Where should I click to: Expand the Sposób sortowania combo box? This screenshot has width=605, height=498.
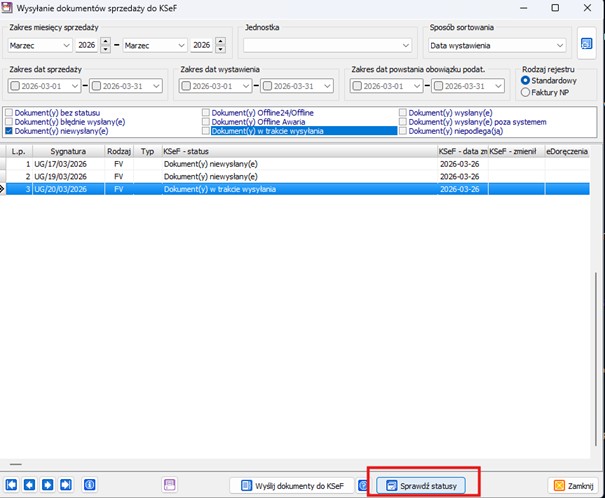point(558,45)
